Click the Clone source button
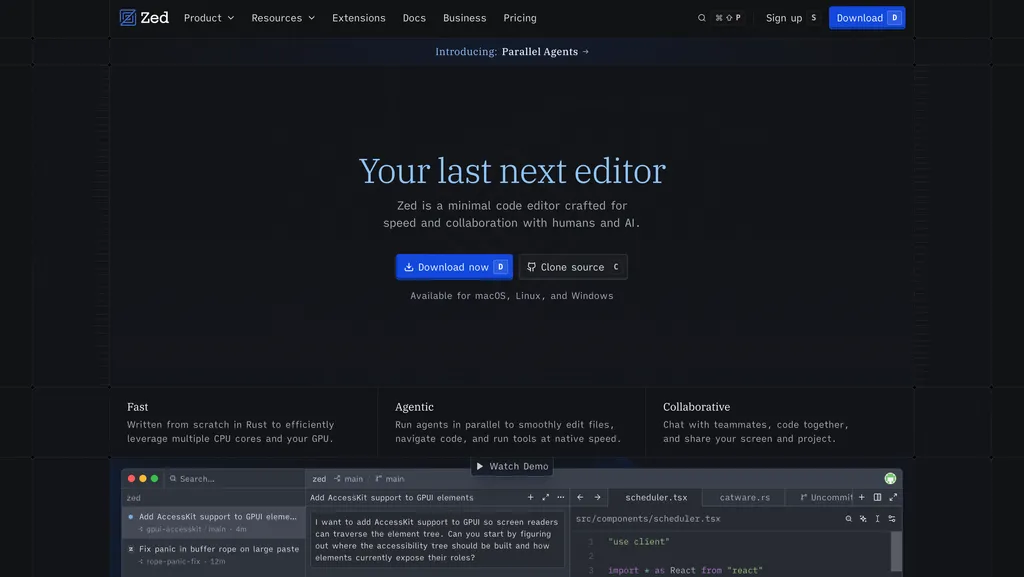The width and height of the screenshot is (1024, 577). click(573, 267)
